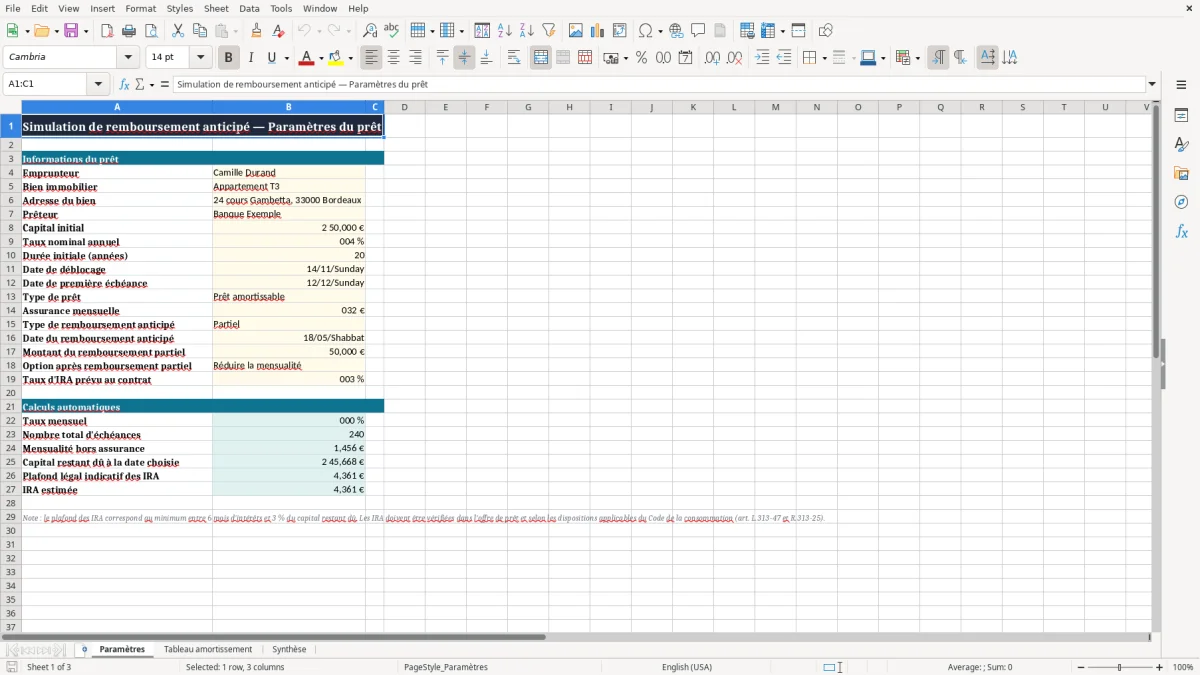Open Find and Replace icon
This screenshot has width=1200, height=675.
point(370,31)
